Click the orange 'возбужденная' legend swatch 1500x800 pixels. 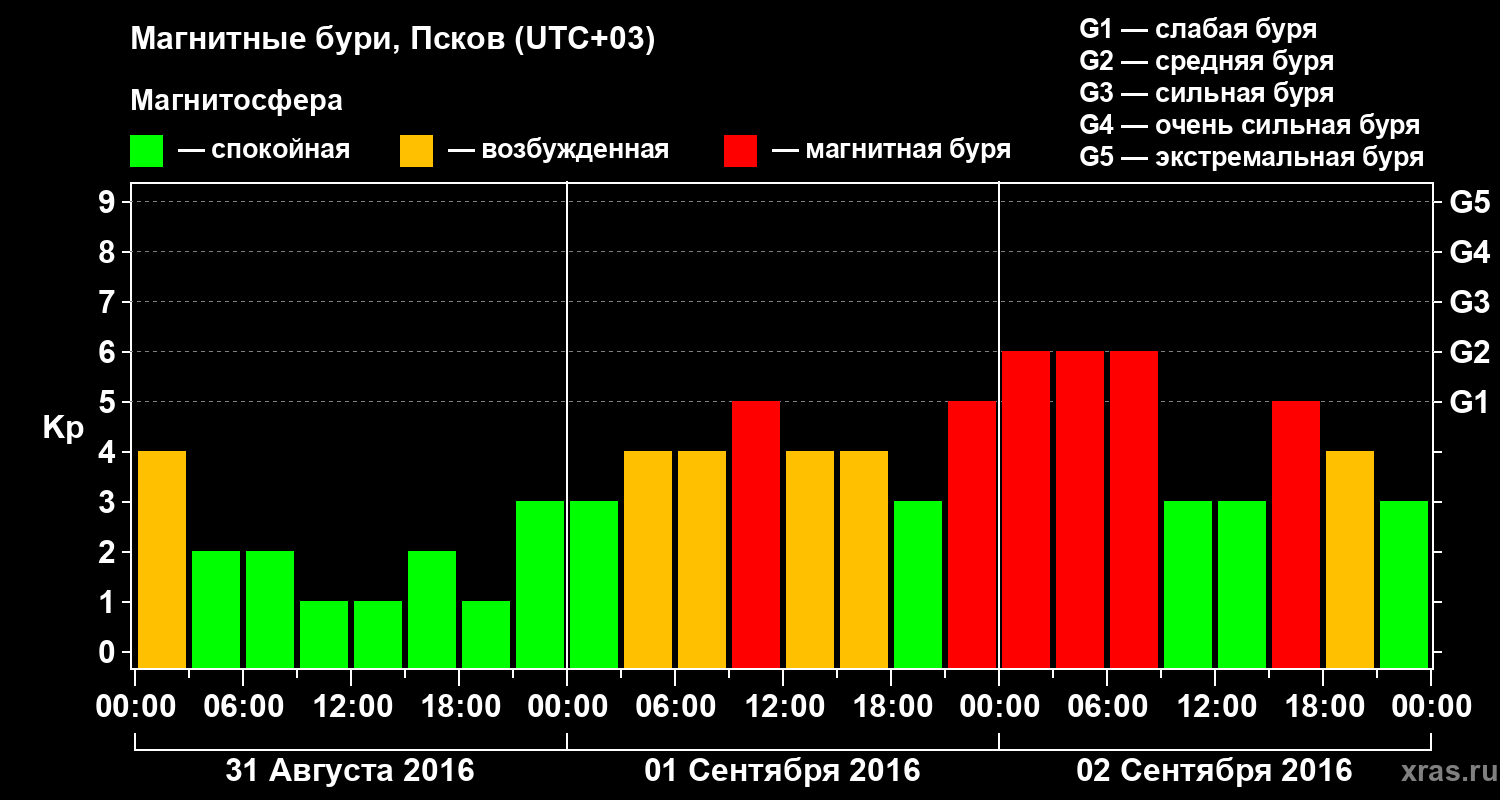[416, 151]
